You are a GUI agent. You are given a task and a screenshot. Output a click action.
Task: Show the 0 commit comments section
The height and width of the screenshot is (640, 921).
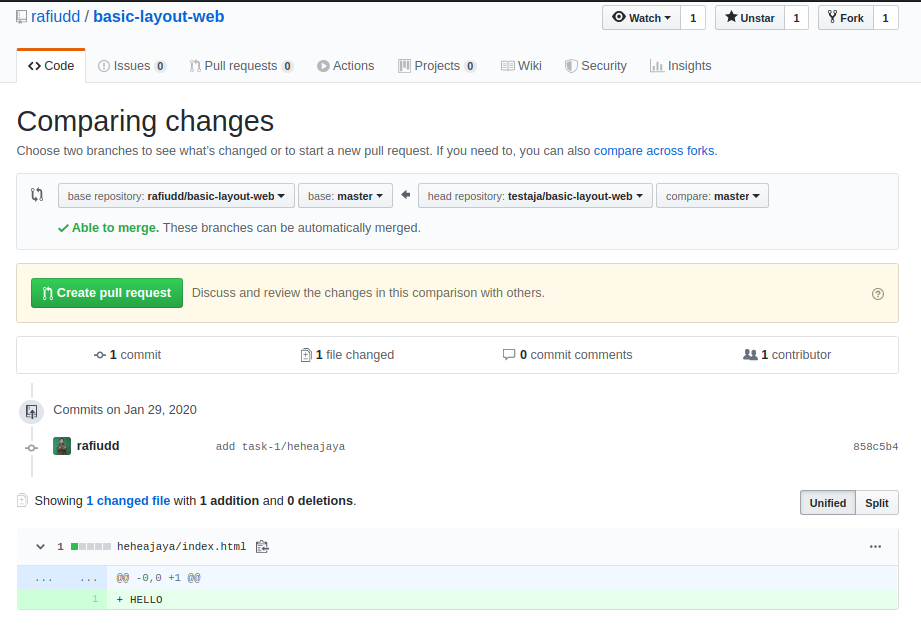pos(567,355)
